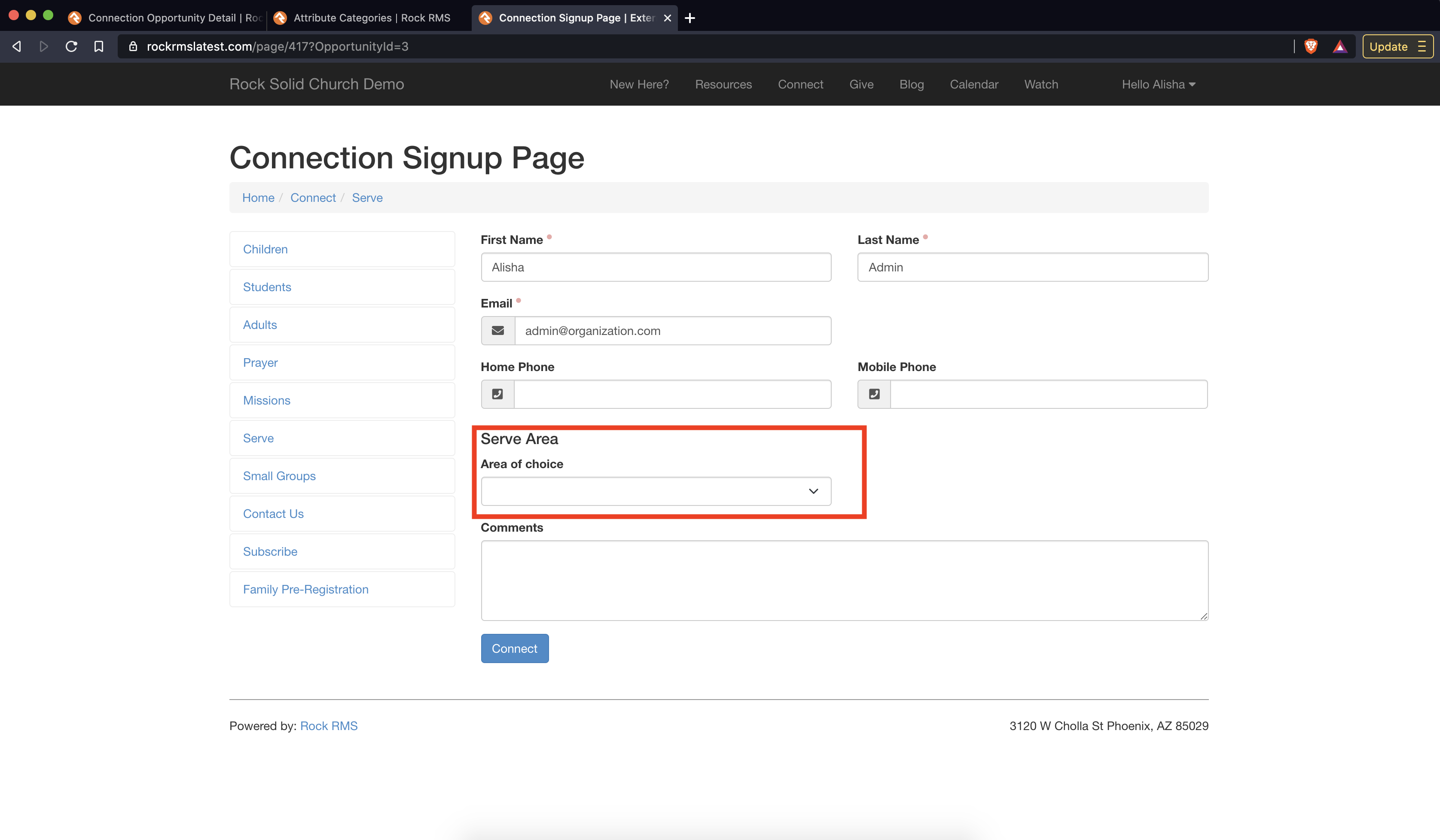Click the lock icon in address bar
Image resolution: width=1440 pixels, height=840 pixels.
133,47
